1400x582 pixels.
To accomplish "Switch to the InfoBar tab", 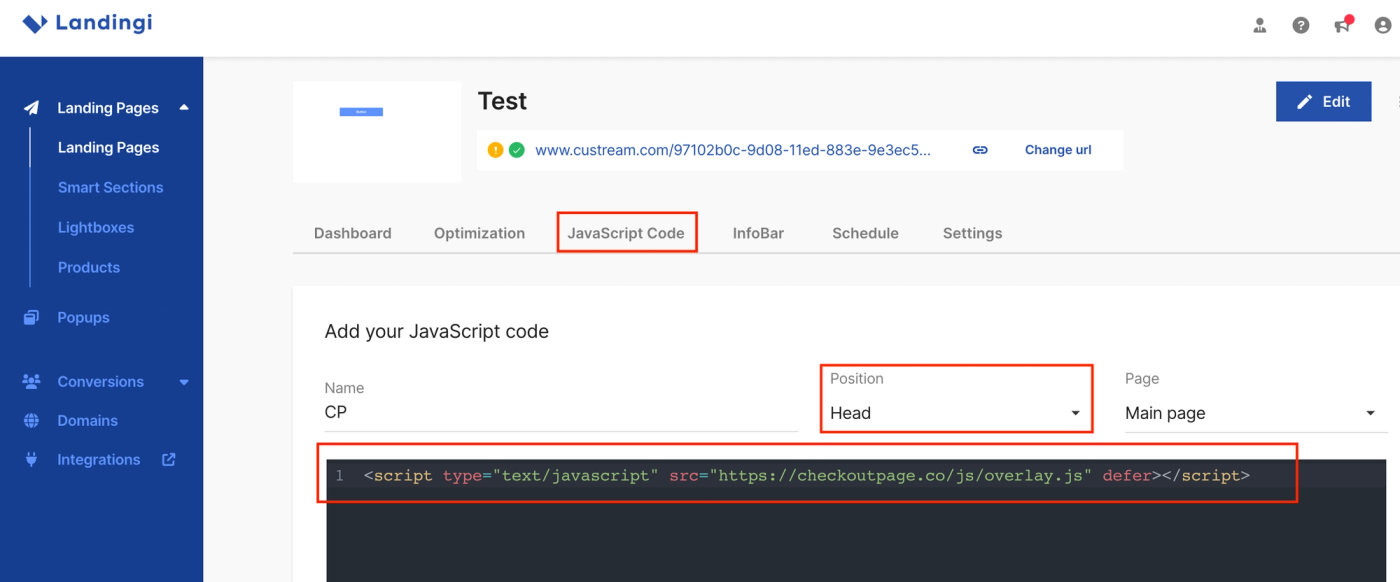I will (758, 233).
